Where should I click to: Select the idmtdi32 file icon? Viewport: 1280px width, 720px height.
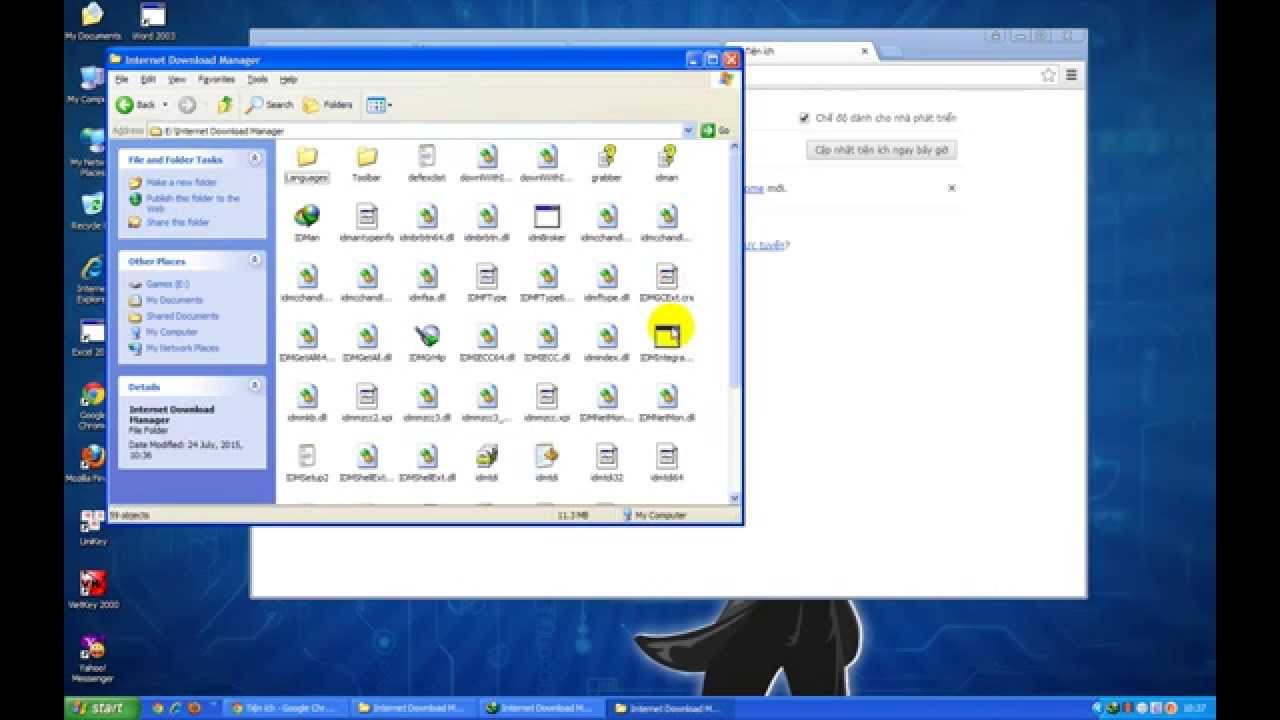(x=607, y=456)
